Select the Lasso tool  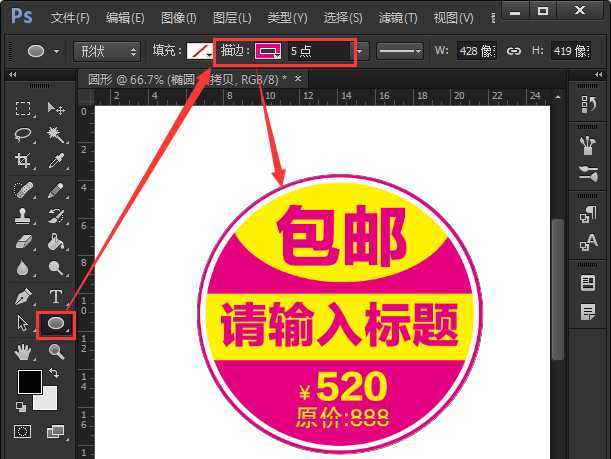[23, 134]
